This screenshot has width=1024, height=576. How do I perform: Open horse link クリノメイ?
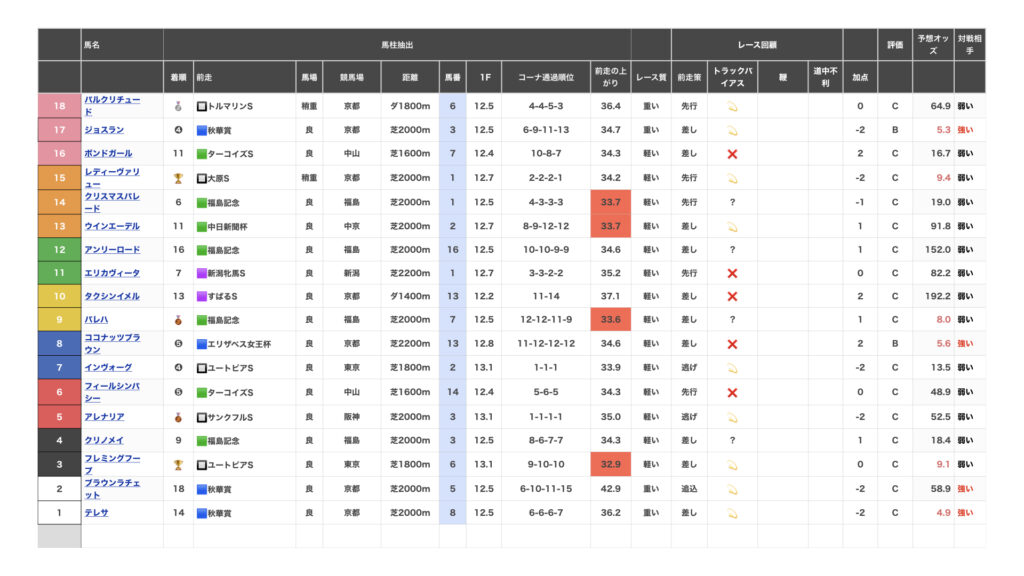pos(102,441)
